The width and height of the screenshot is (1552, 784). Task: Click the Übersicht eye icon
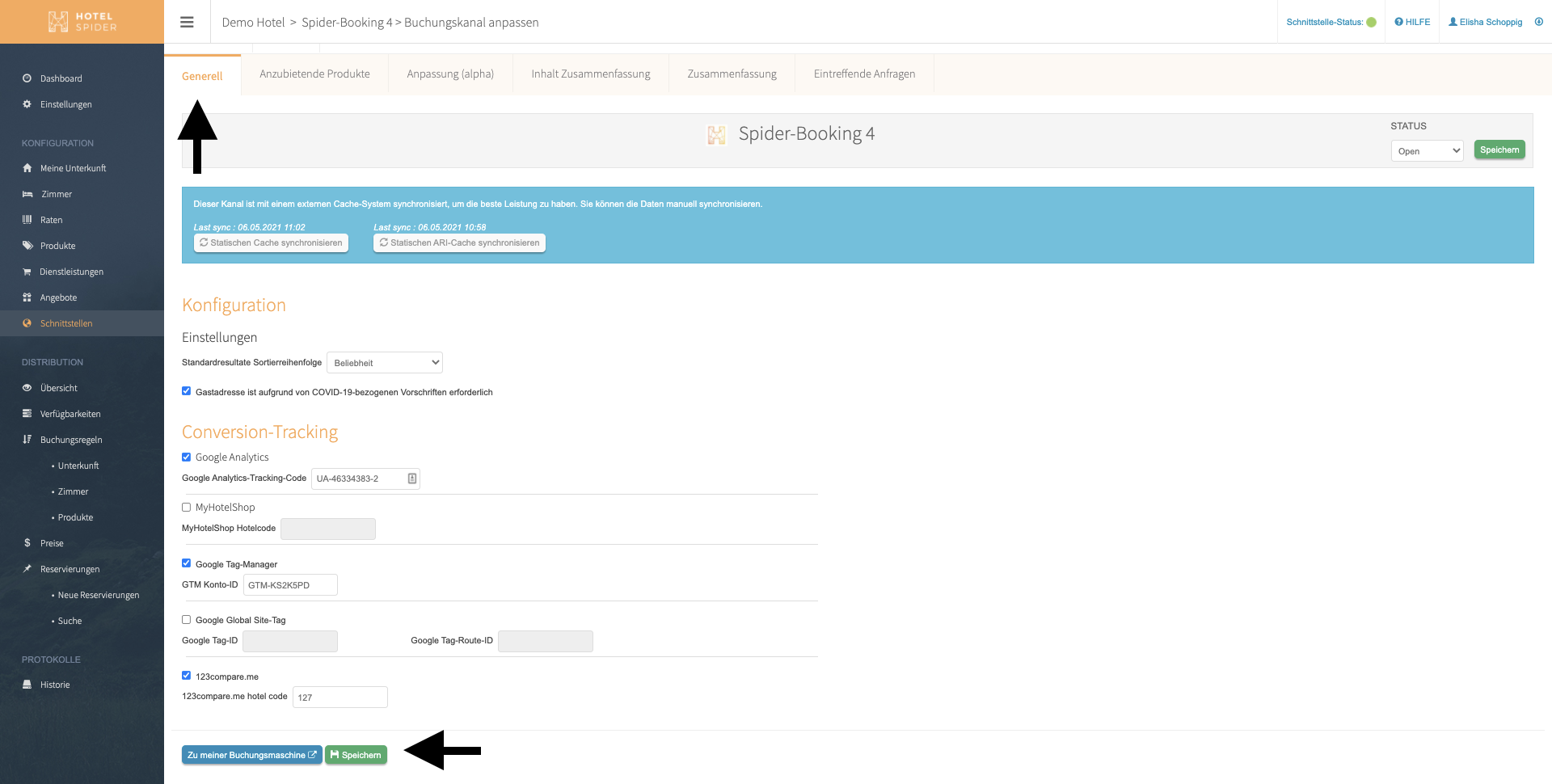[x=27, y=388]
